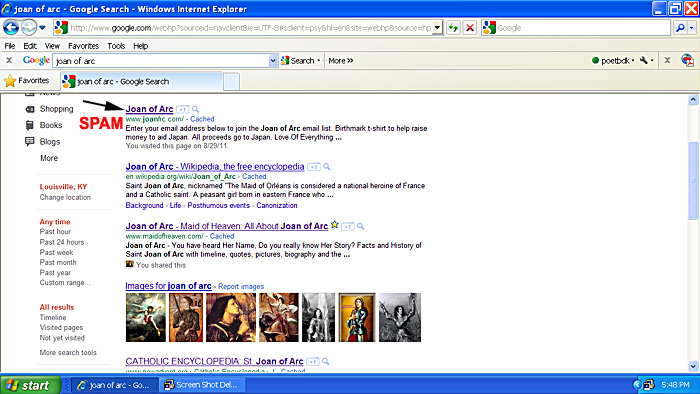Open search provider options dropdown arrow
The height and width of the screenshot is (394, 700).
(692, 28)
